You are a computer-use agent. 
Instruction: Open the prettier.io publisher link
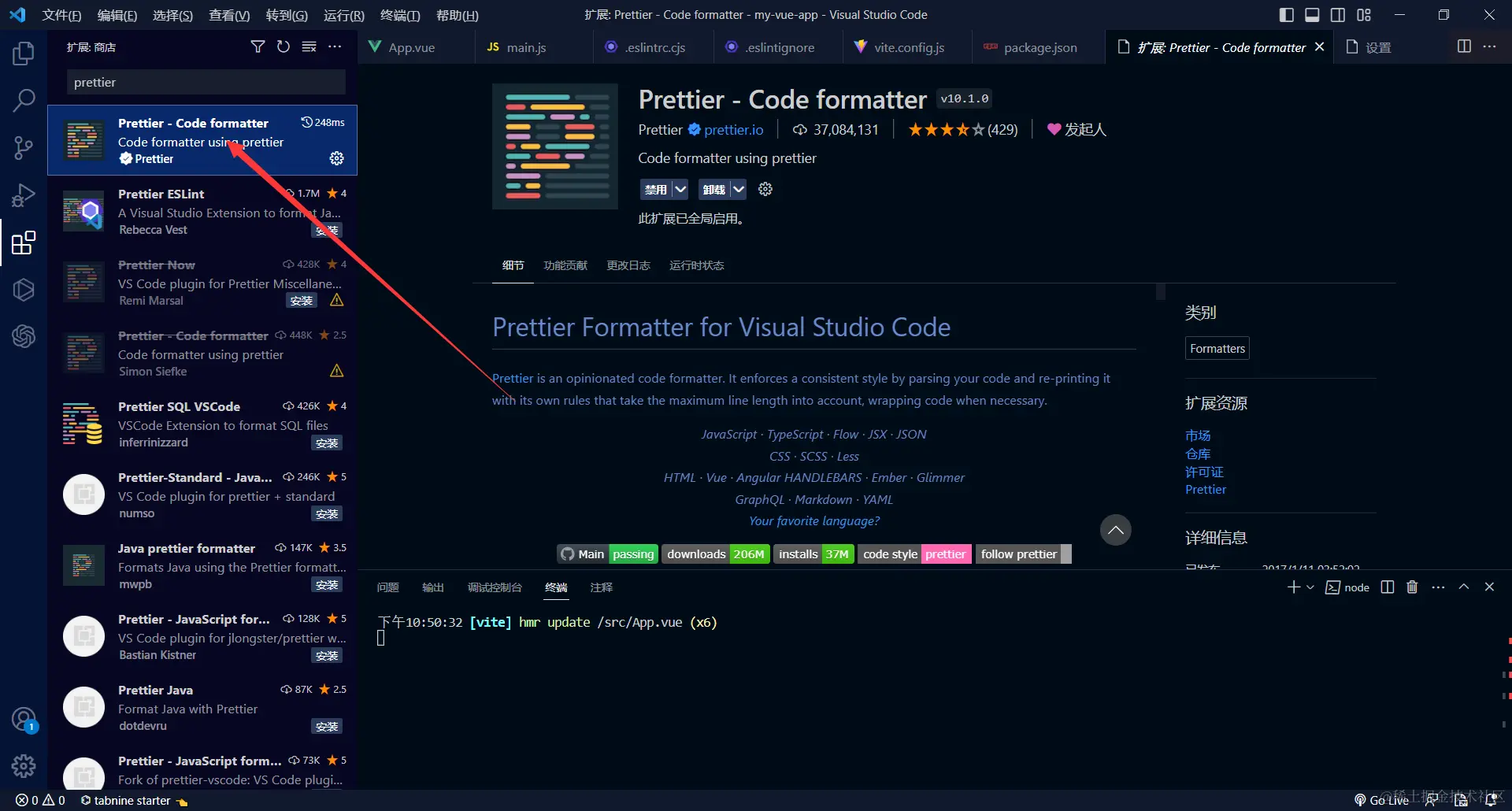click(733, 130)
